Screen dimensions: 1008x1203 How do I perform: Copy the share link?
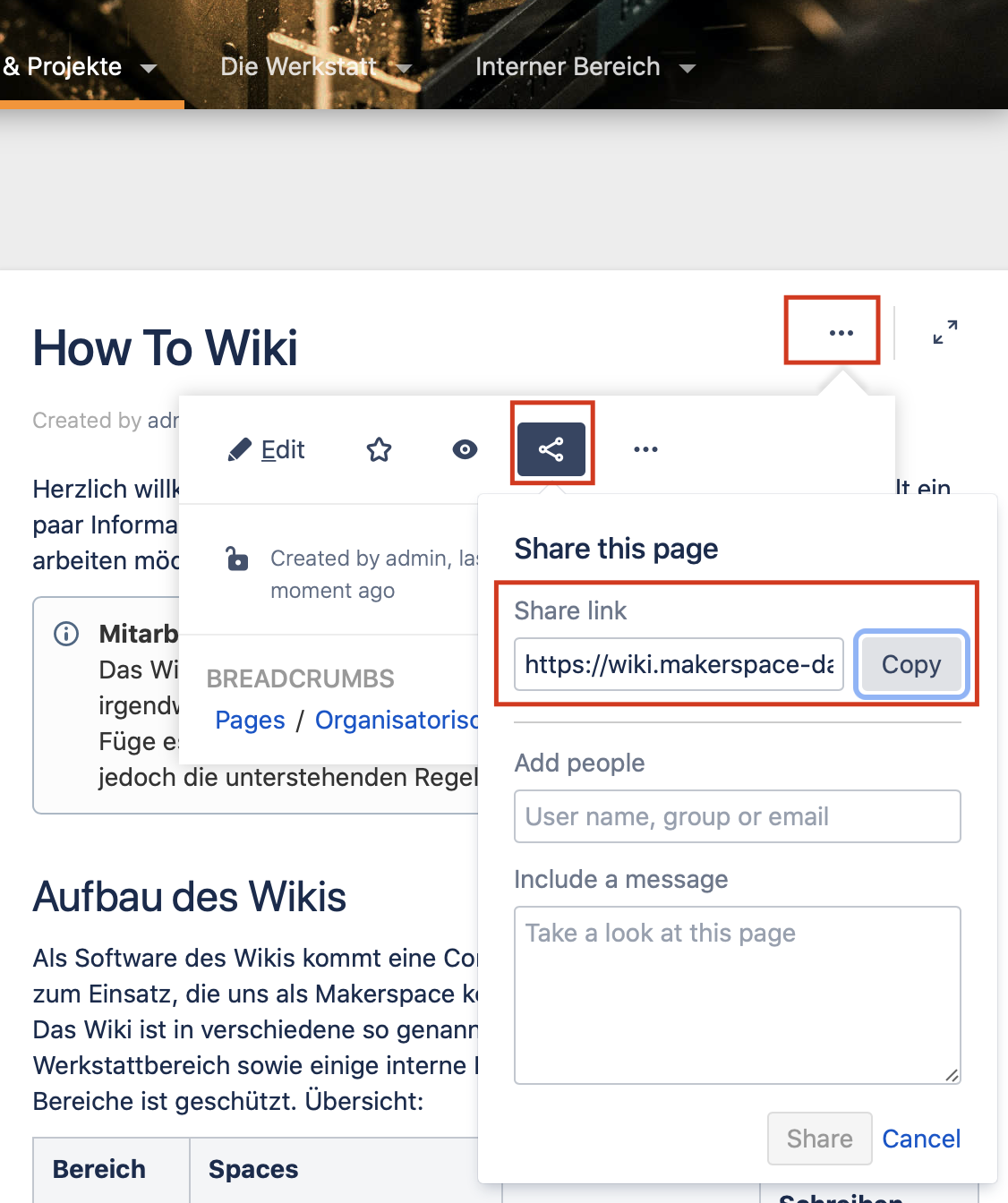point(910,664)
